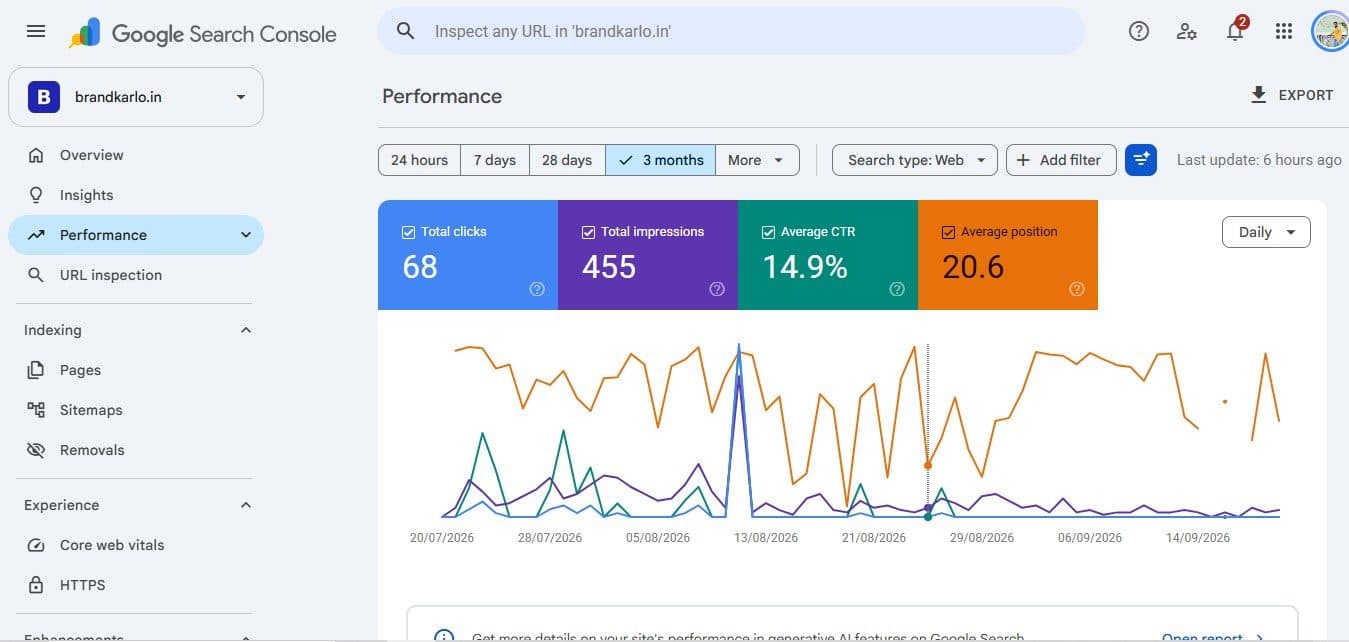Open Average CTR help icon
1349x642 pixels.
897,289
